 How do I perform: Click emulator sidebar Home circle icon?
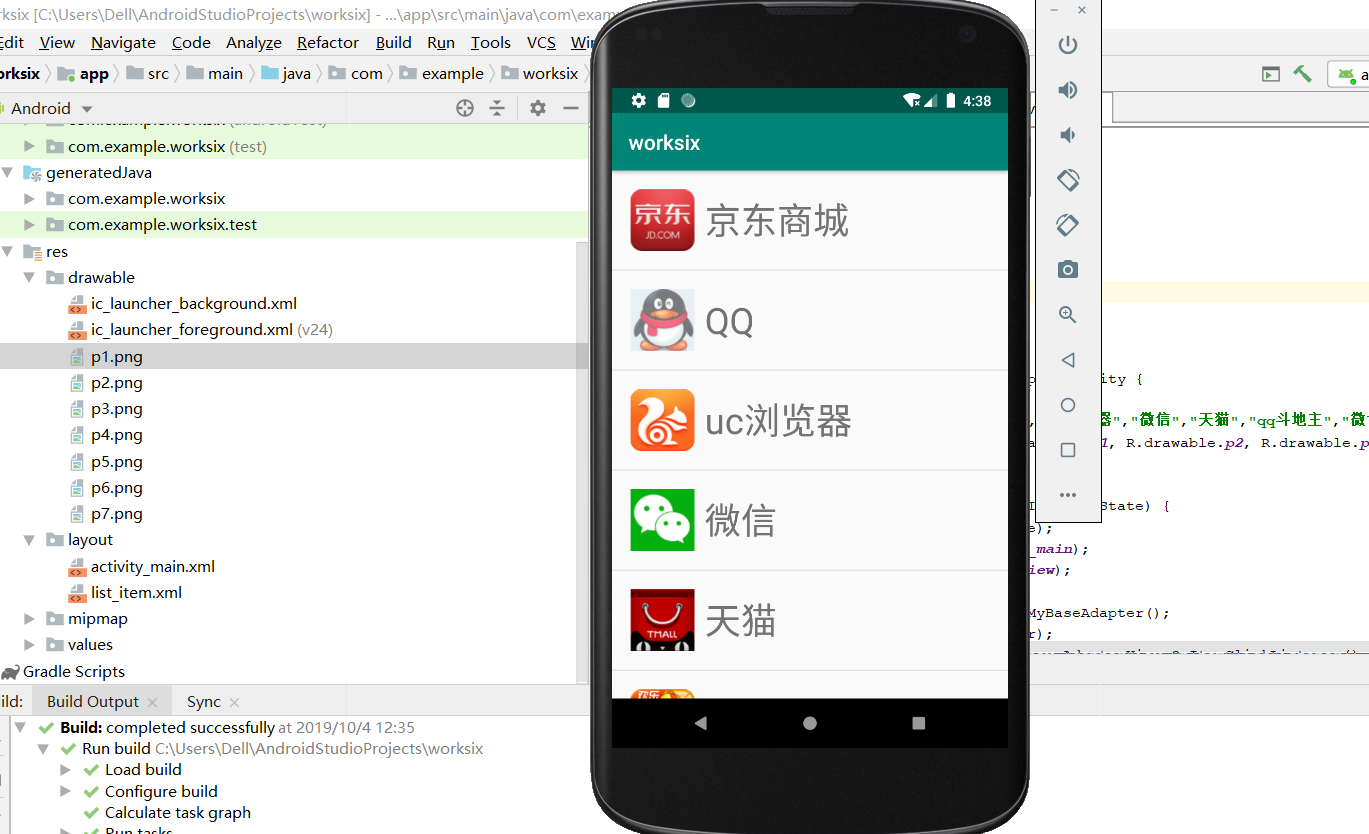(1068, 405)
